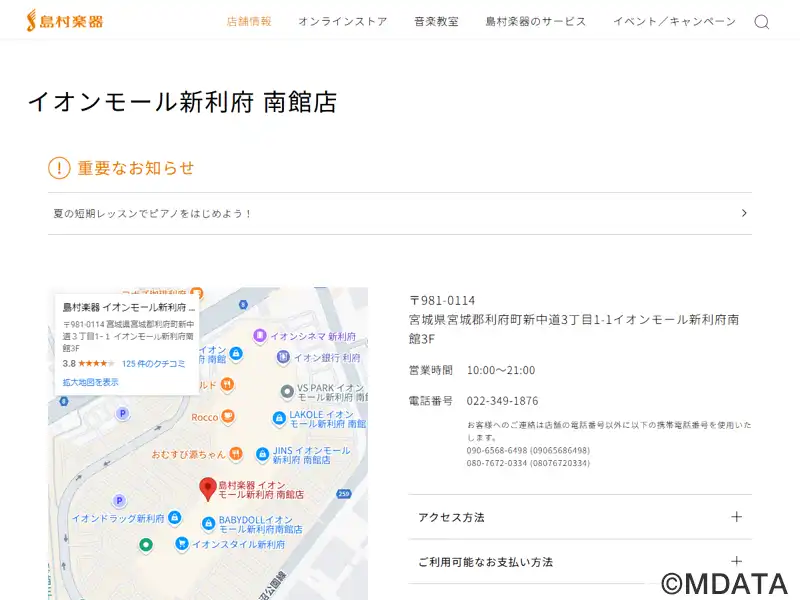The height and width of the screenshot is (600, 800).
Task: Open the site search magnifier icon
Action: 762,21
